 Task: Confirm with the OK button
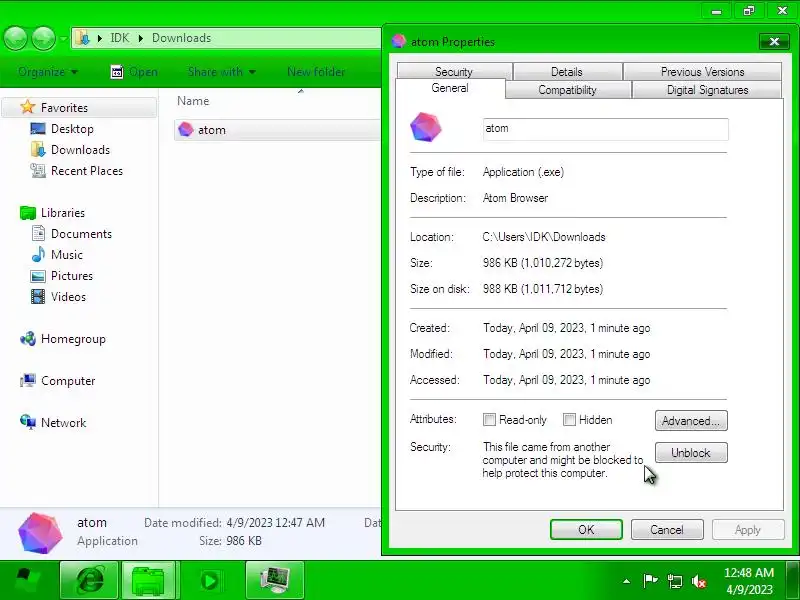pos(586,530)
